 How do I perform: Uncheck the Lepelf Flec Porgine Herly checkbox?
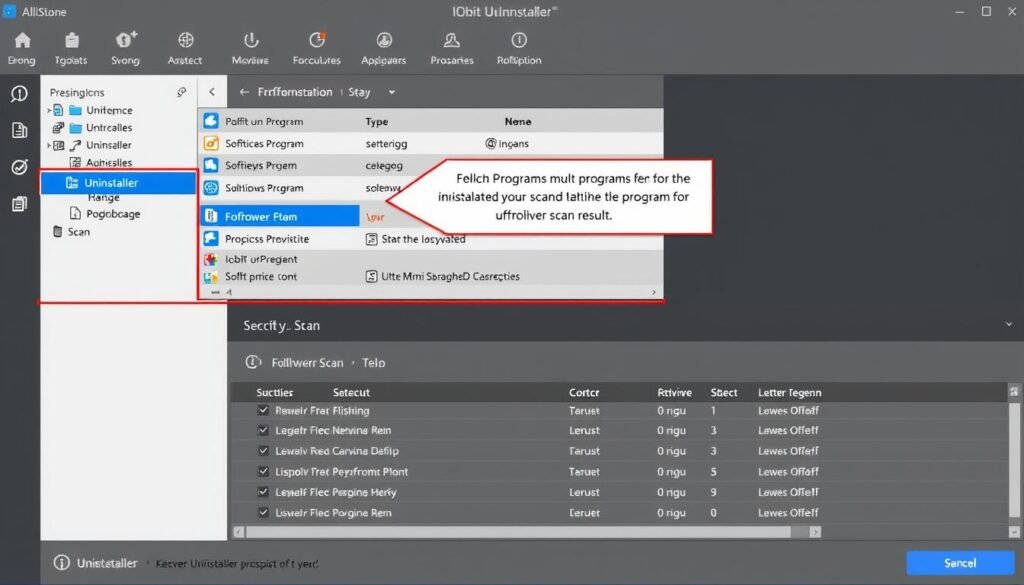[263, 492]
